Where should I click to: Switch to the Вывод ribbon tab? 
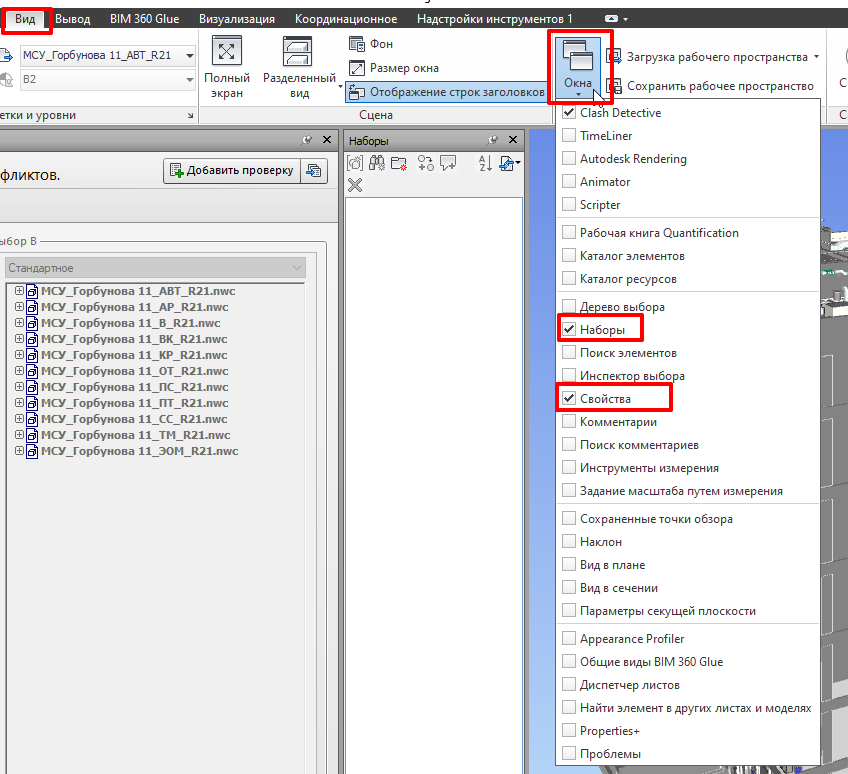[72, 19]
